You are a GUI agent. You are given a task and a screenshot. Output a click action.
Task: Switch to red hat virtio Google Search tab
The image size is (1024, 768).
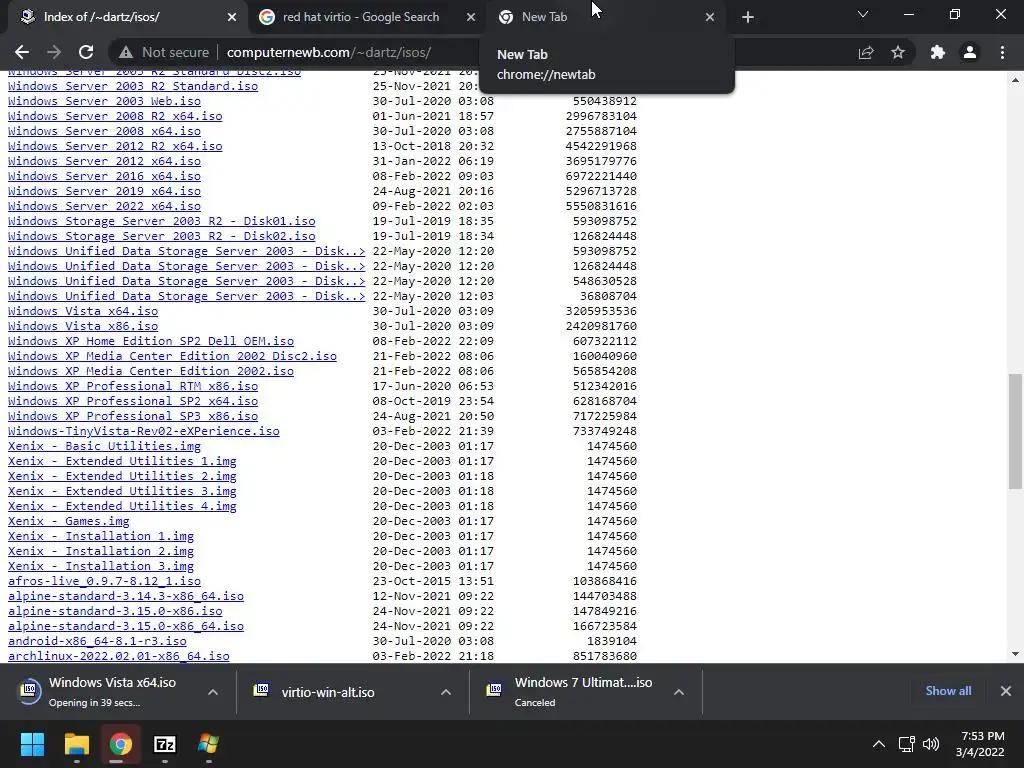367,17
